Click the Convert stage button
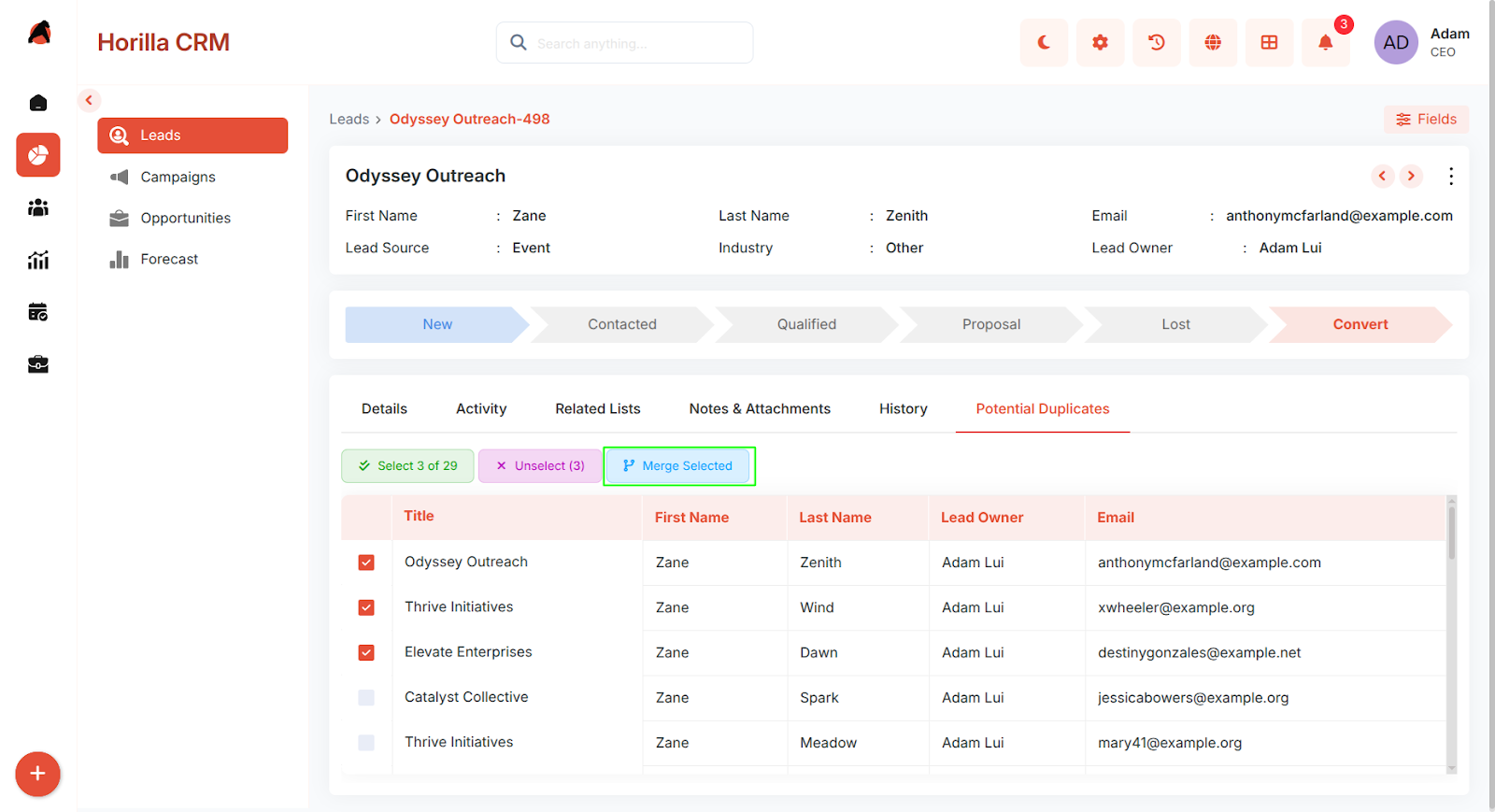 coord(1360,324)
